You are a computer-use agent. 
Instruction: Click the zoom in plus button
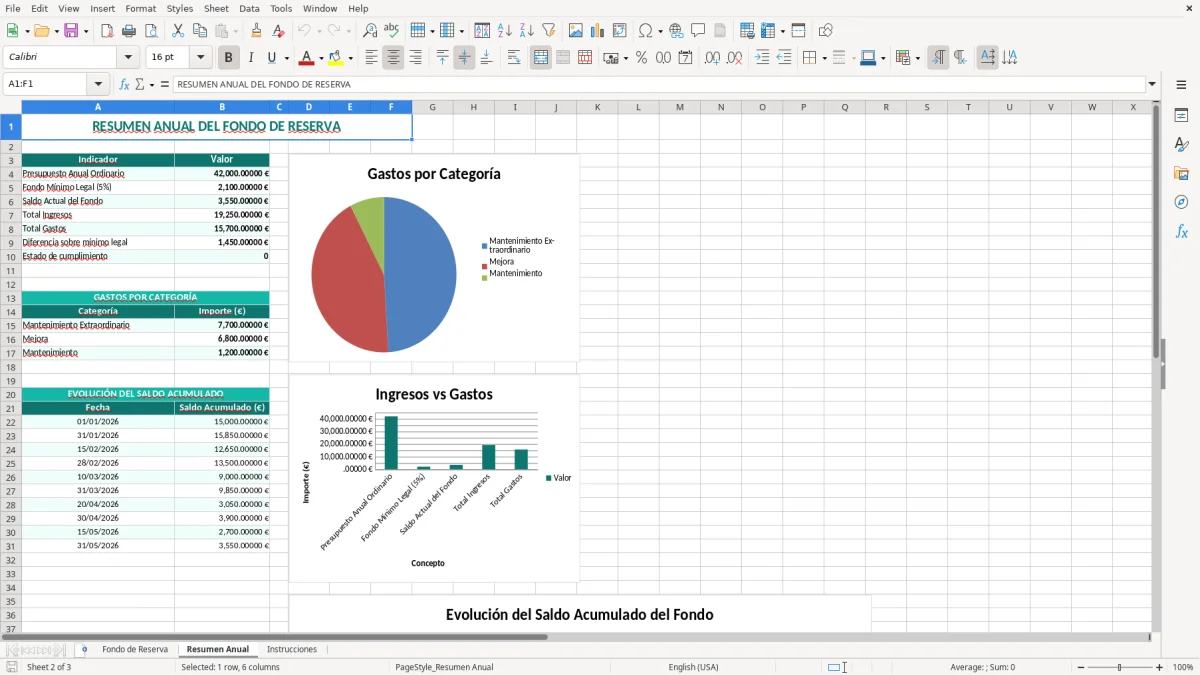pyautogui.click(x=1160, y=667)
